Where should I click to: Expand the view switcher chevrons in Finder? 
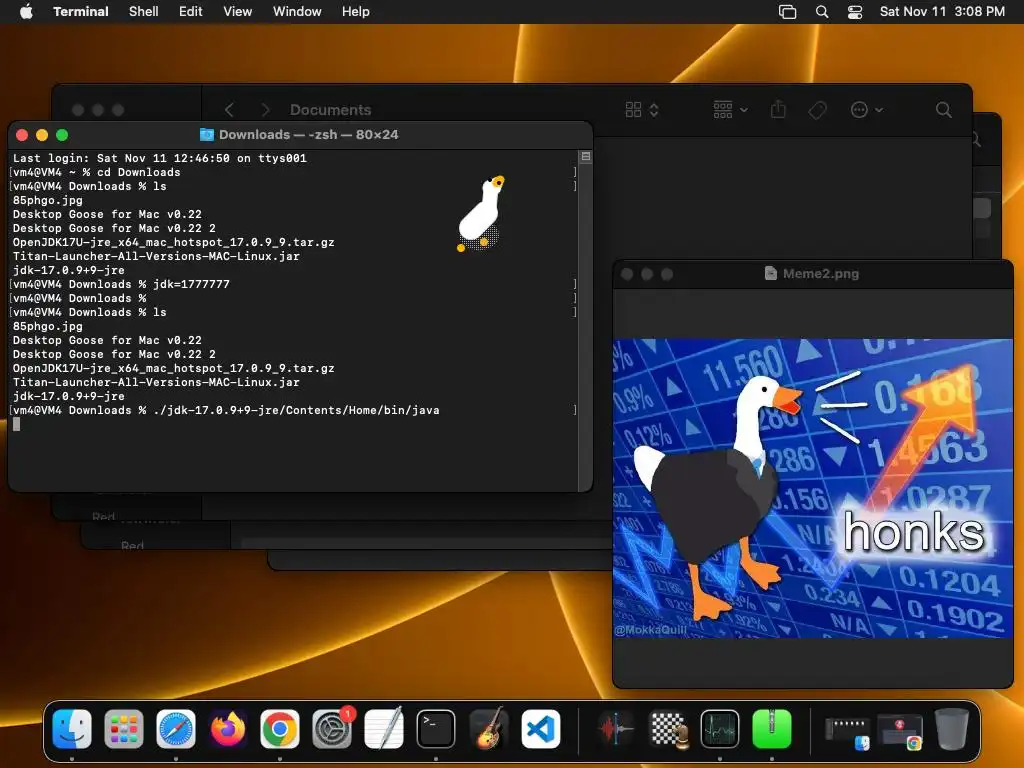(654, 110)
